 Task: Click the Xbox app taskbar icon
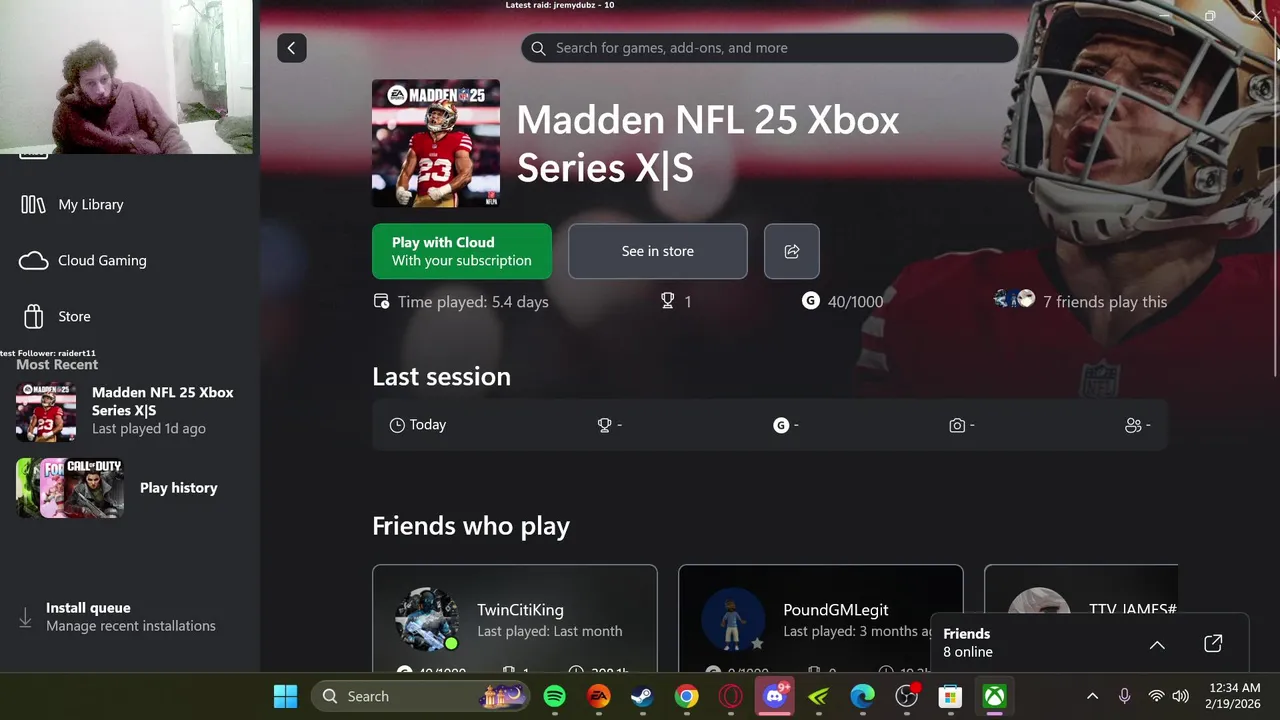994,696
